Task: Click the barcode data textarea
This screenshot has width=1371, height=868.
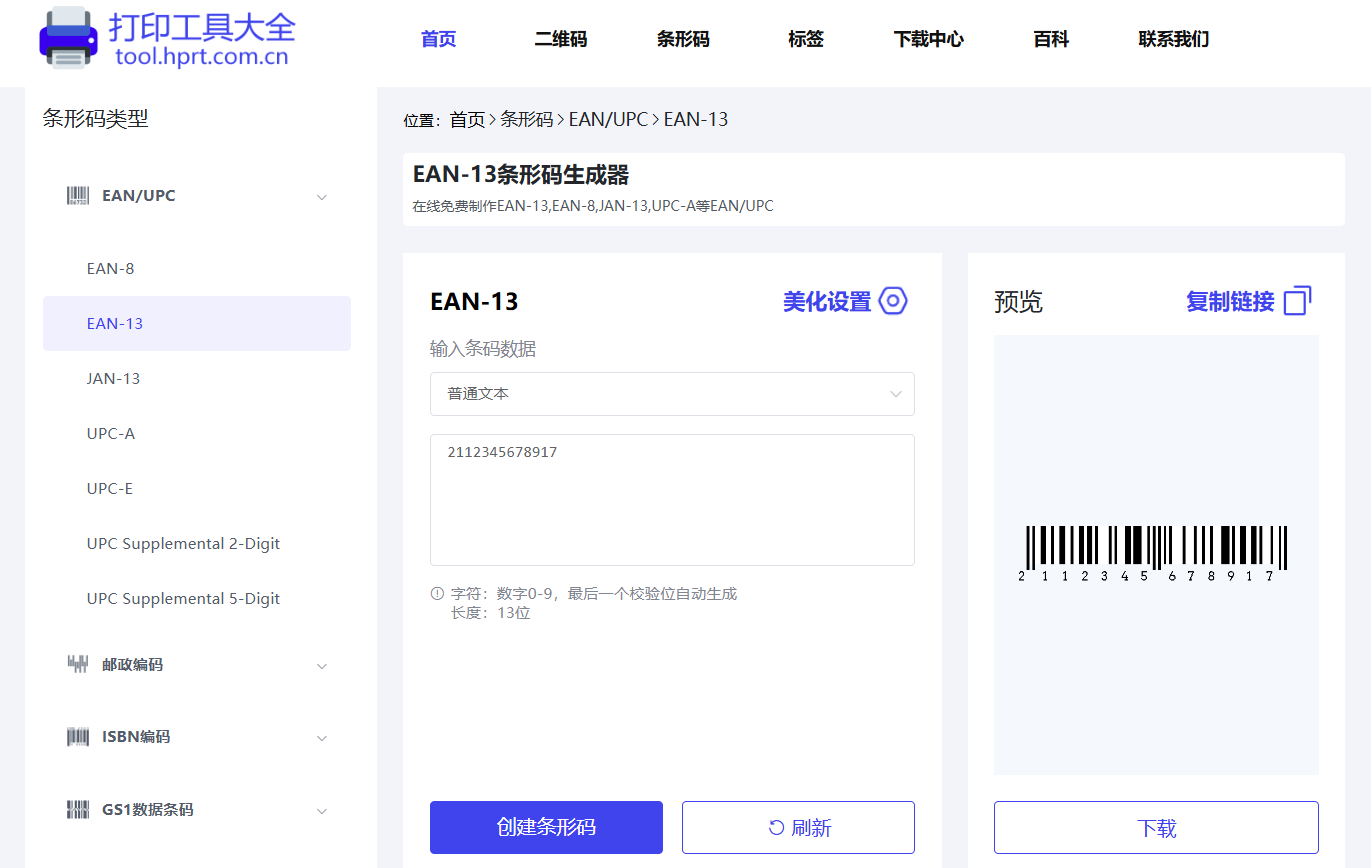Action: (x=672, y=500)
